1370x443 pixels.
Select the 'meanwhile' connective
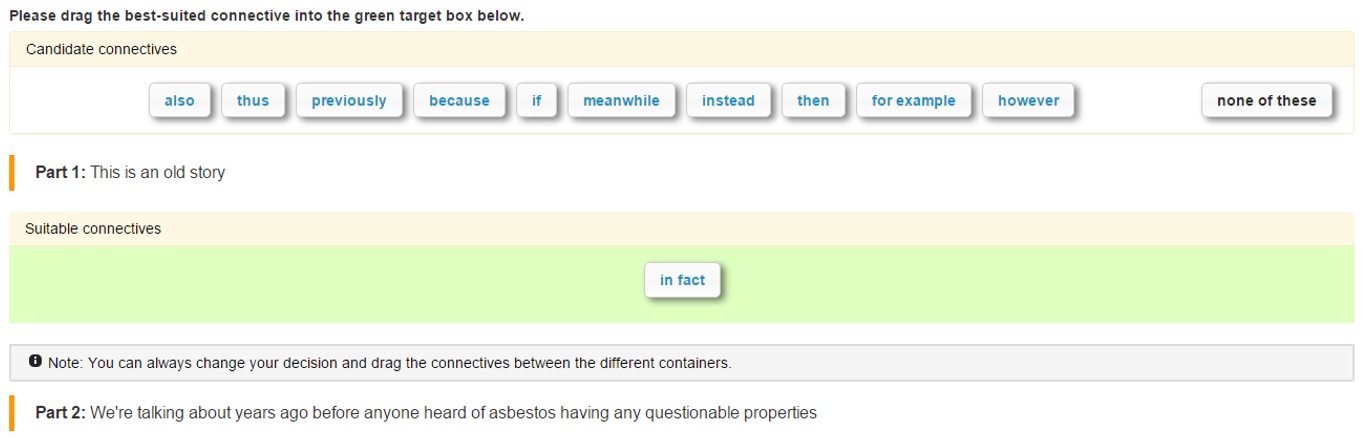tap(621, 101)
